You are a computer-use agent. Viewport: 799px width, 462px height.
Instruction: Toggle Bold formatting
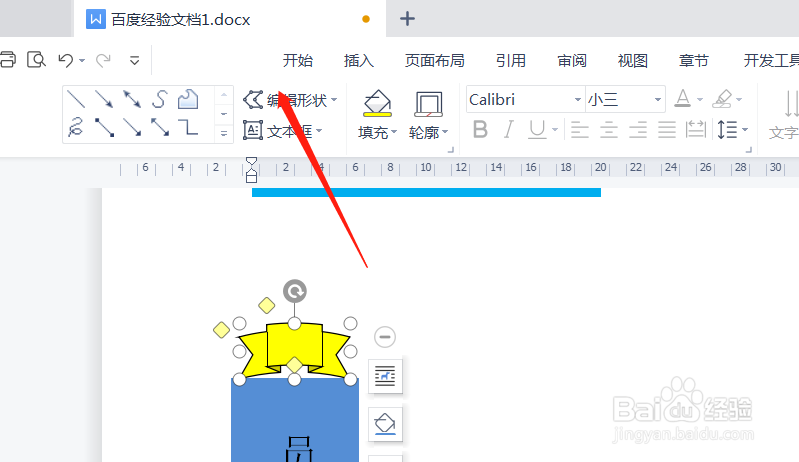[480, 129]
